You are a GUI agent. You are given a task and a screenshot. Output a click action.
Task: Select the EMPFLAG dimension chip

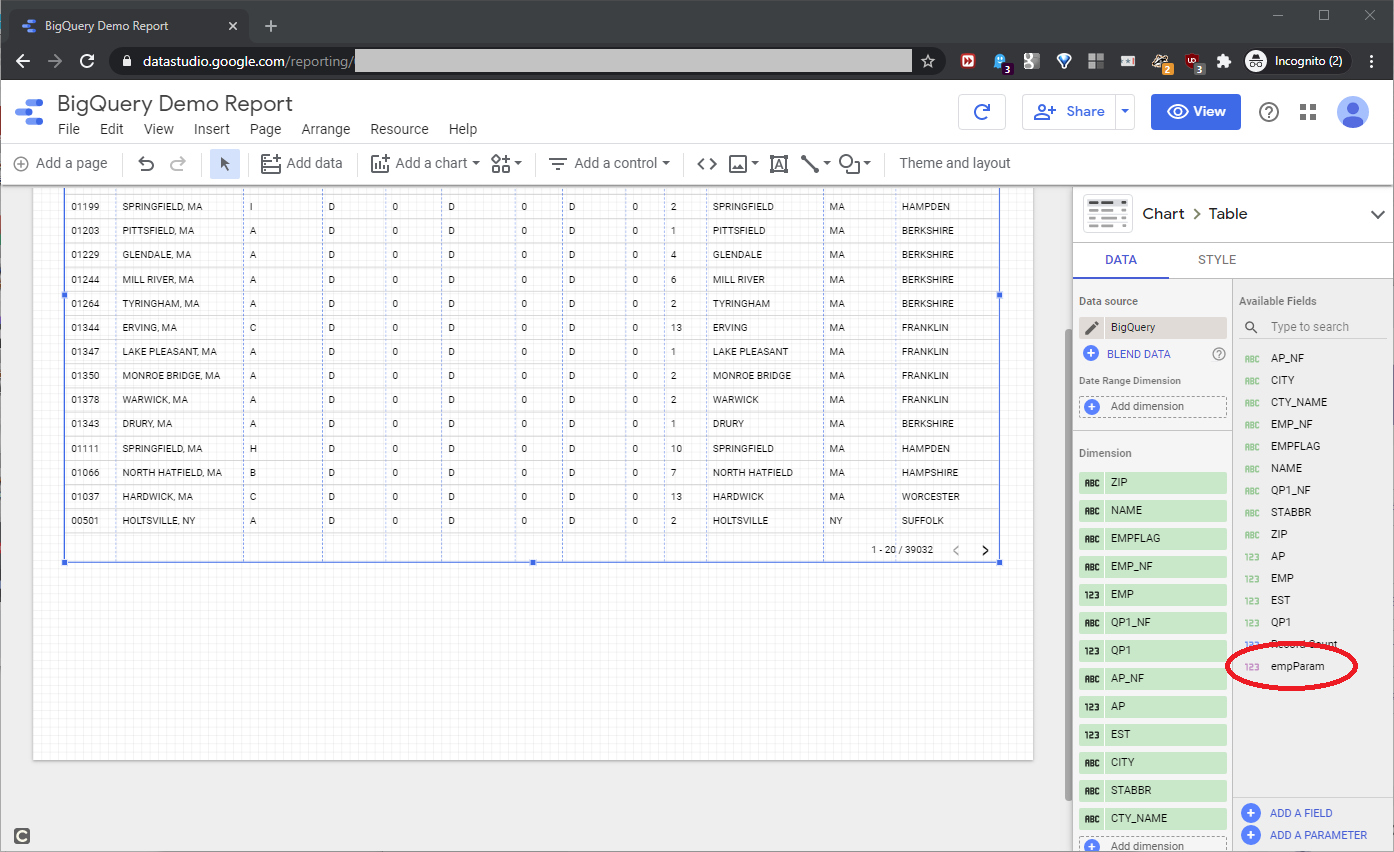click(x=1152, y=538)
